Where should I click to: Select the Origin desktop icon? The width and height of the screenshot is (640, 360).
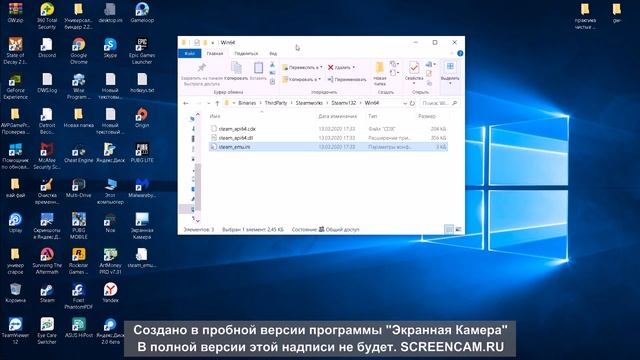pos(142,118)
